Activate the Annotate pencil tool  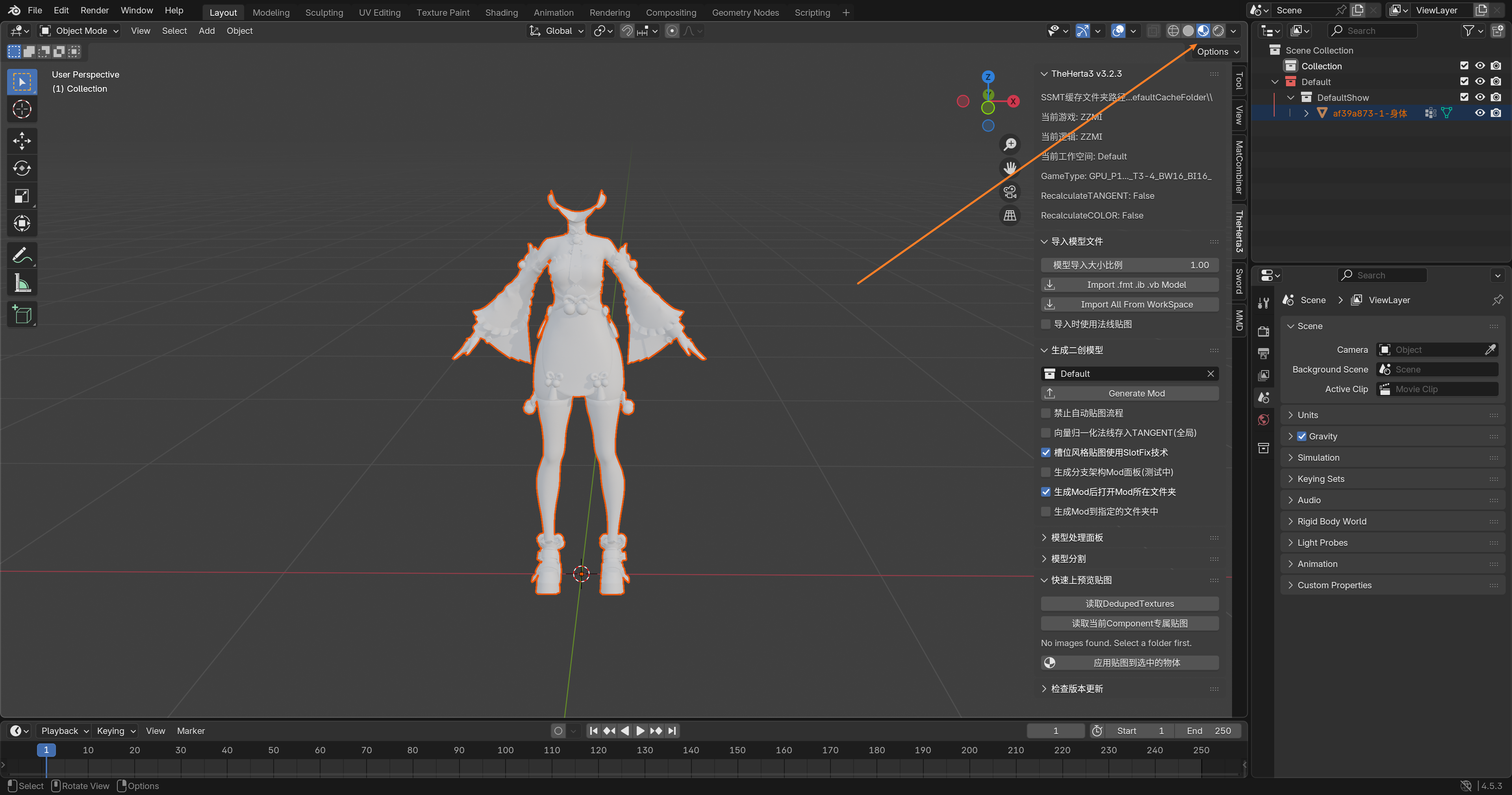22,256
